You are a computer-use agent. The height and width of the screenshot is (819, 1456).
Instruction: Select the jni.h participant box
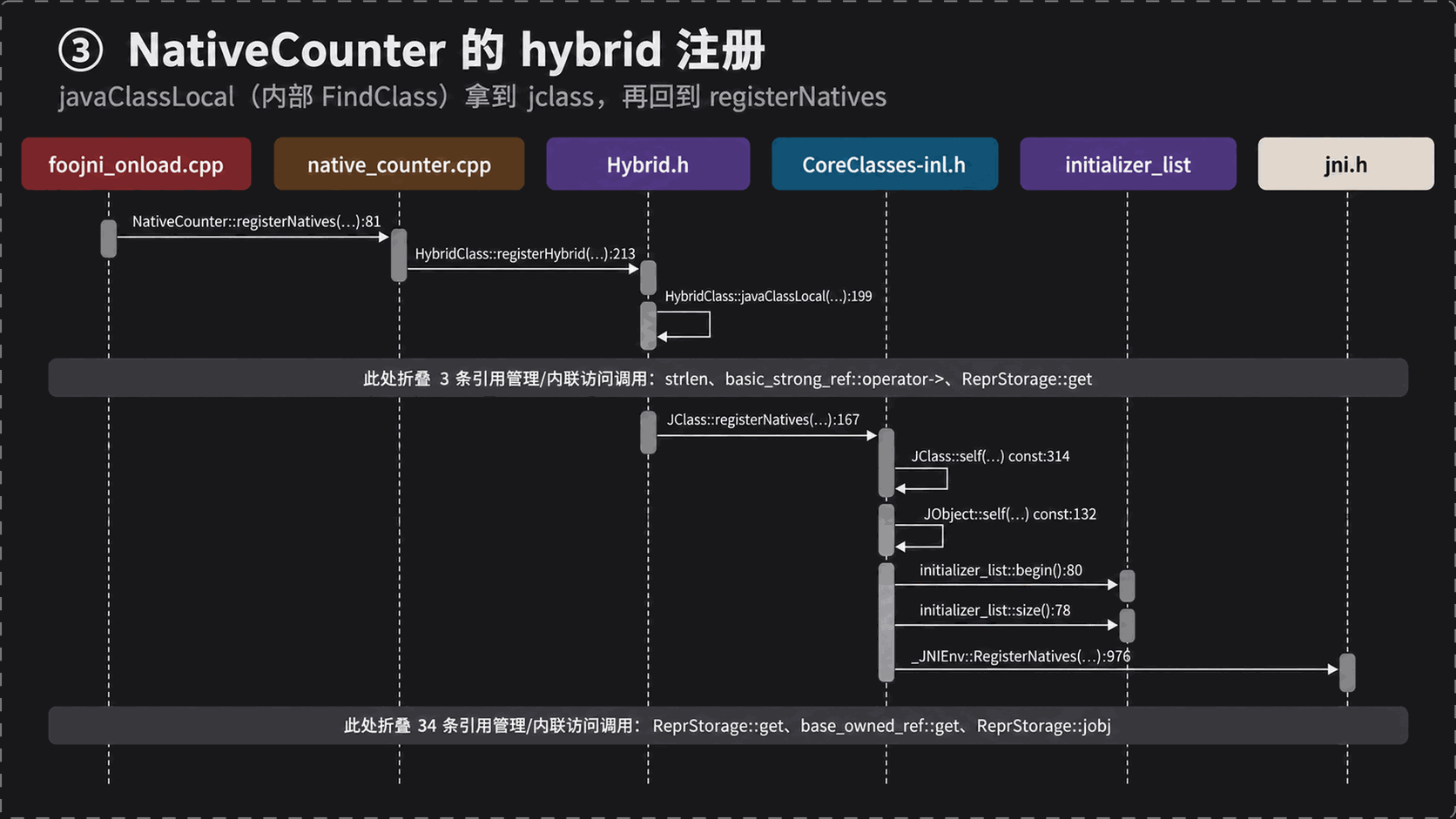pyautogui.click(x=1346, y=164)
